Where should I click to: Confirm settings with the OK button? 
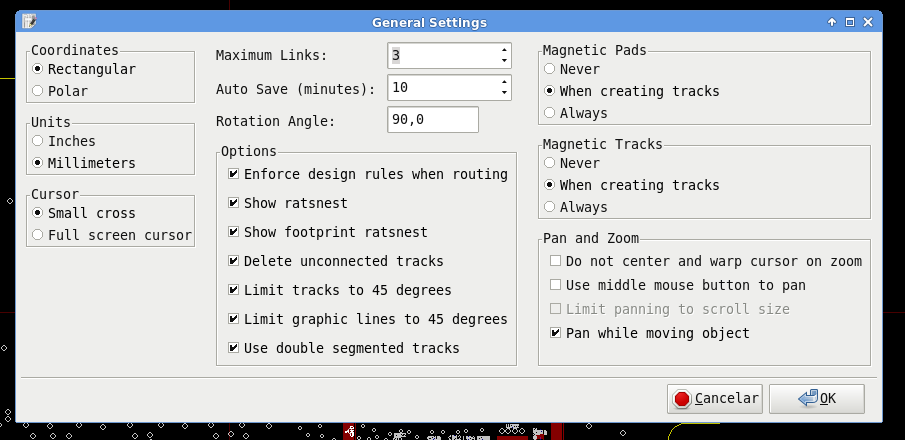pyautogui.click(x=817, y=398)
